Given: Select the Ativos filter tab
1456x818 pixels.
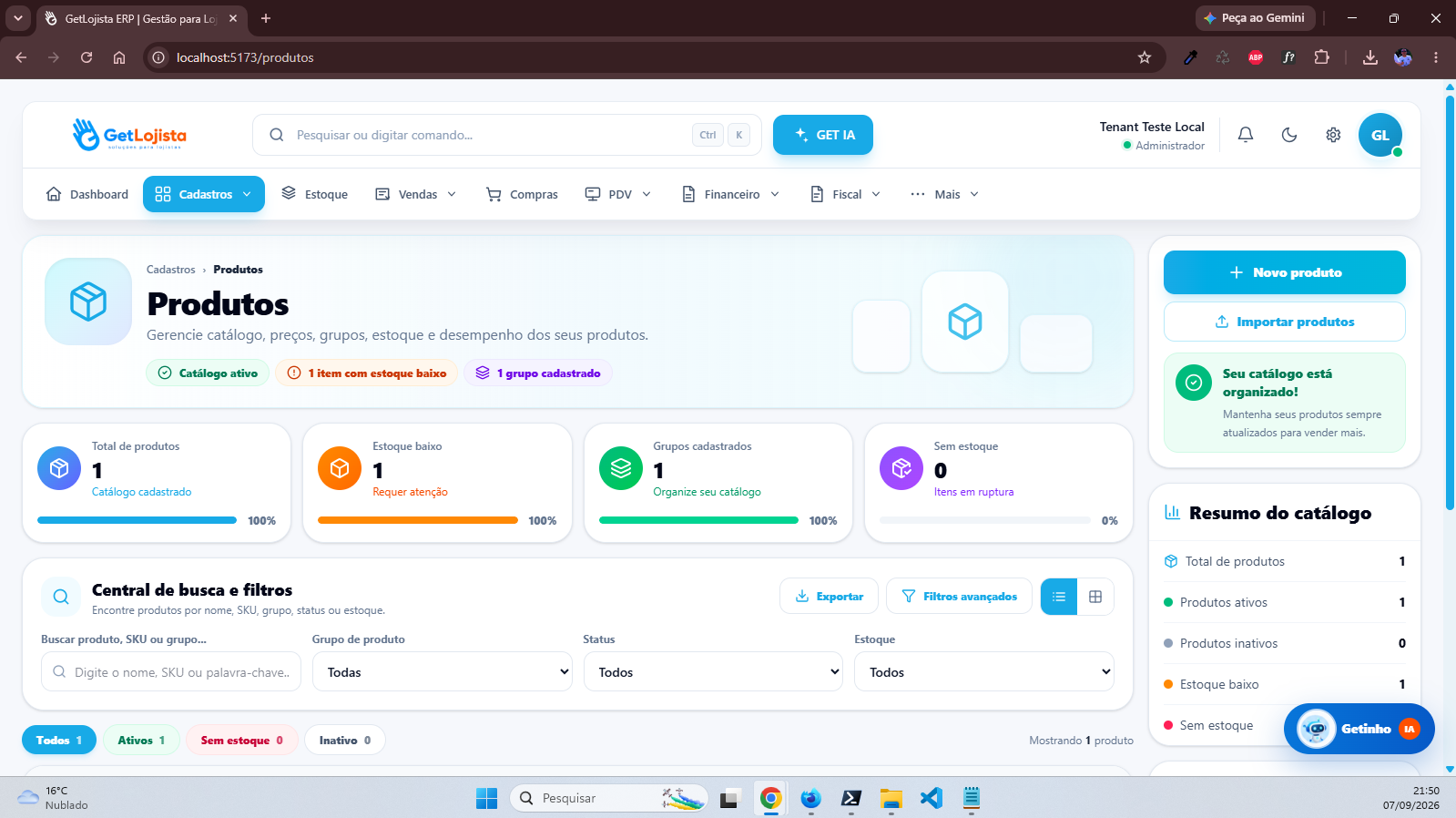Looking at the screenshot, I should pyautogui.click(x=141, y=741).
